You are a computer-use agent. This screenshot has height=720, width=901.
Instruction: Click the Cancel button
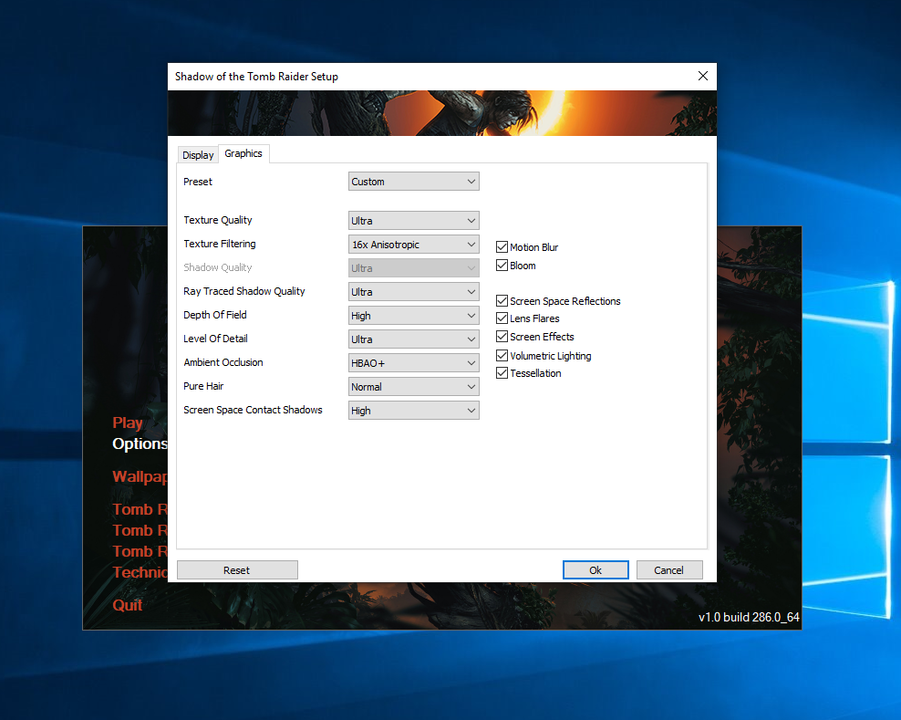(x=669, y=570)
